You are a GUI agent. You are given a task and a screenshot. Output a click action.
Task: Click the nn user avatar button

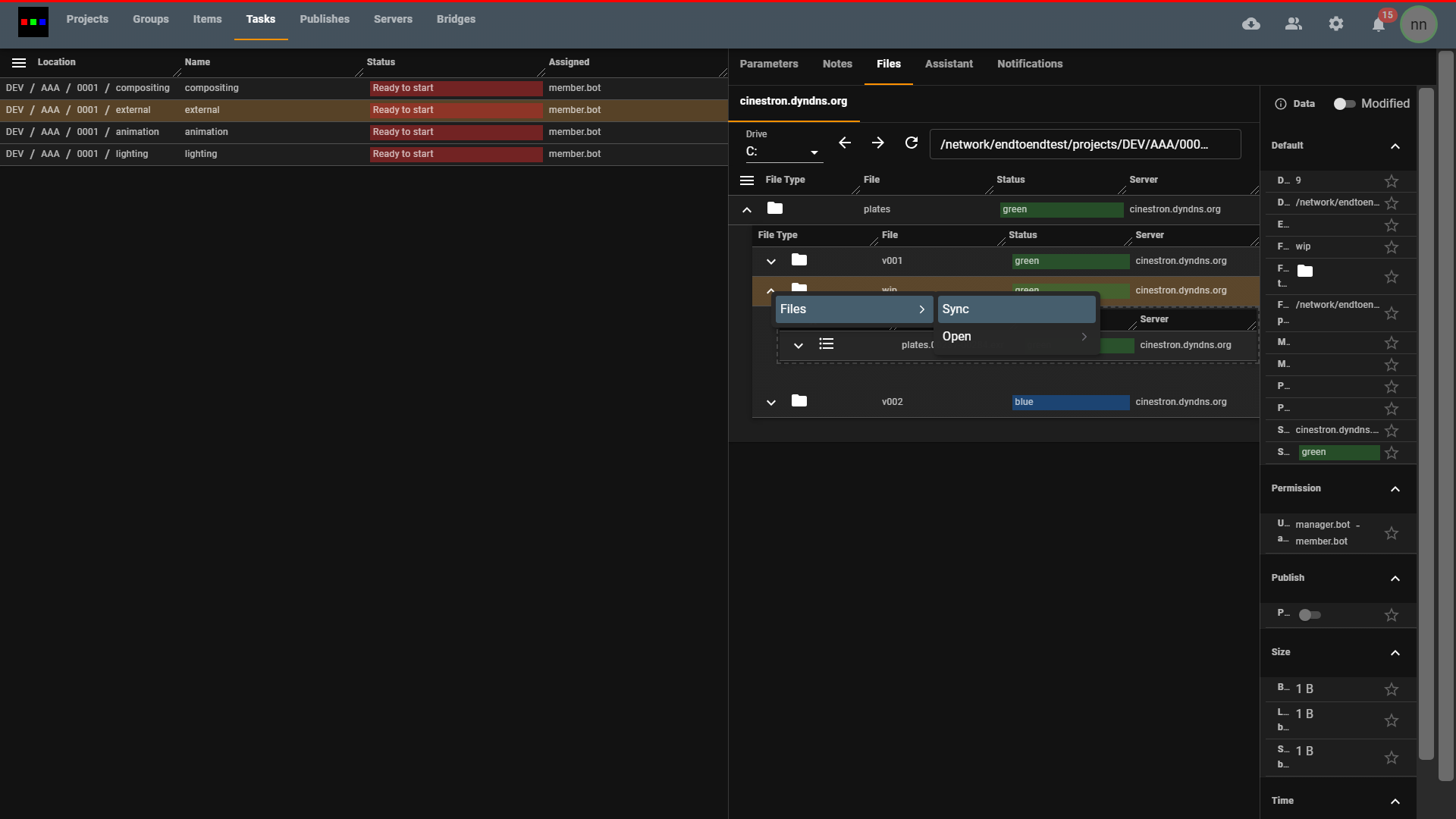1418,24
